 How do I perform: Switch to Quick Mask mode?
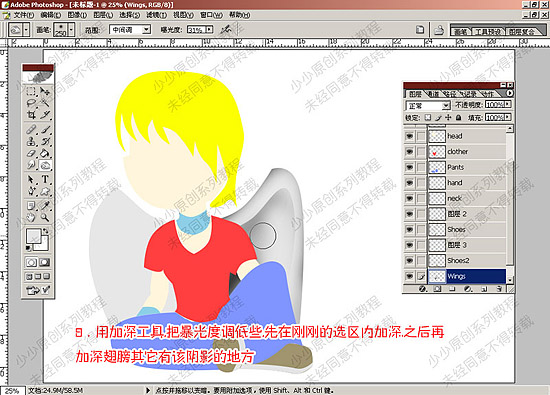click(x=45, y=262)
